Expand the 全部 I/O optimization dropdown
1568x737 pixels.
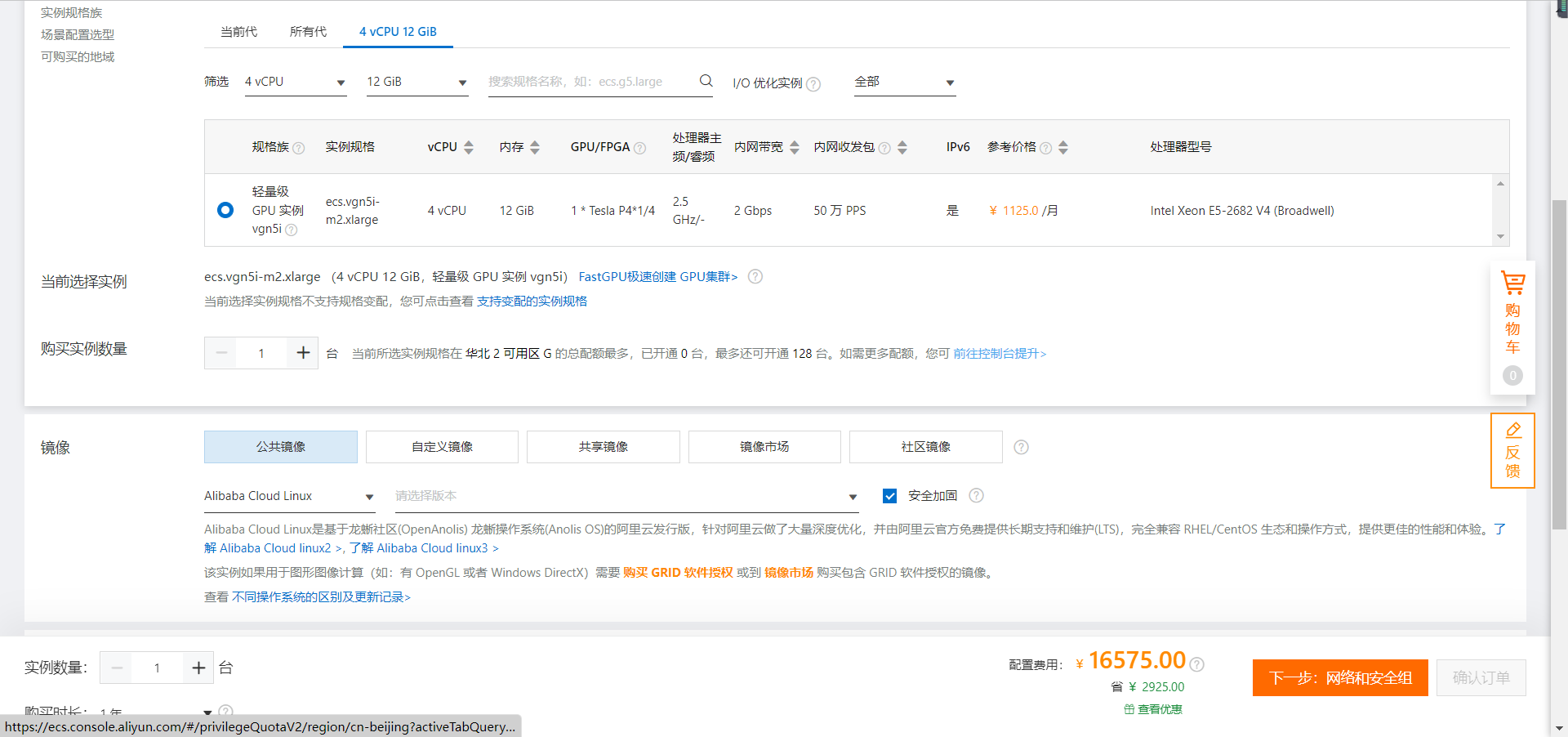(x=905, y=82)
